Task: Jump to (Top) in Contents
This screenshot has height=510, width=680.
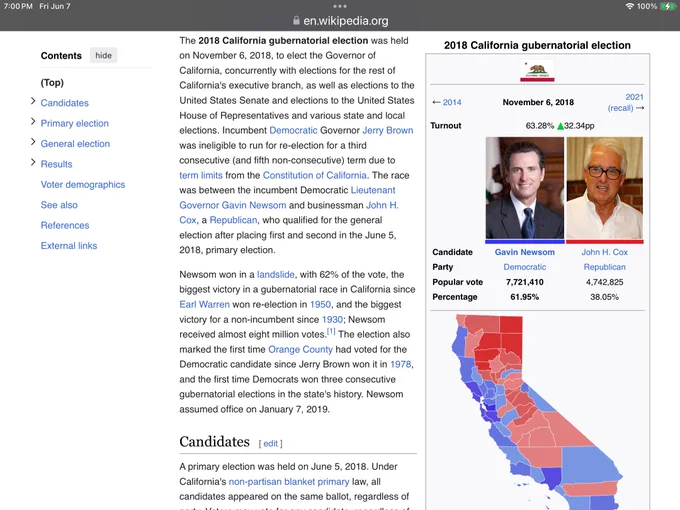Action: point(52,82)
